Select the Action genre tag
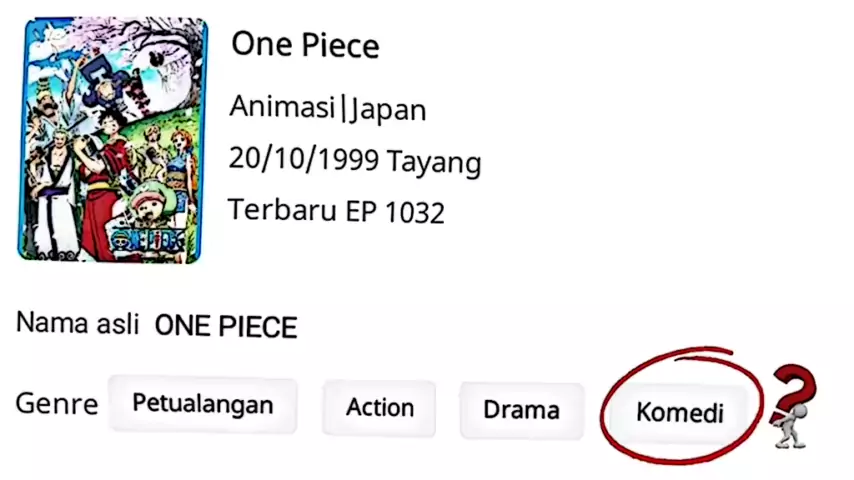Image resolution: width=854 pixels, height=480 pixels. 379,408
